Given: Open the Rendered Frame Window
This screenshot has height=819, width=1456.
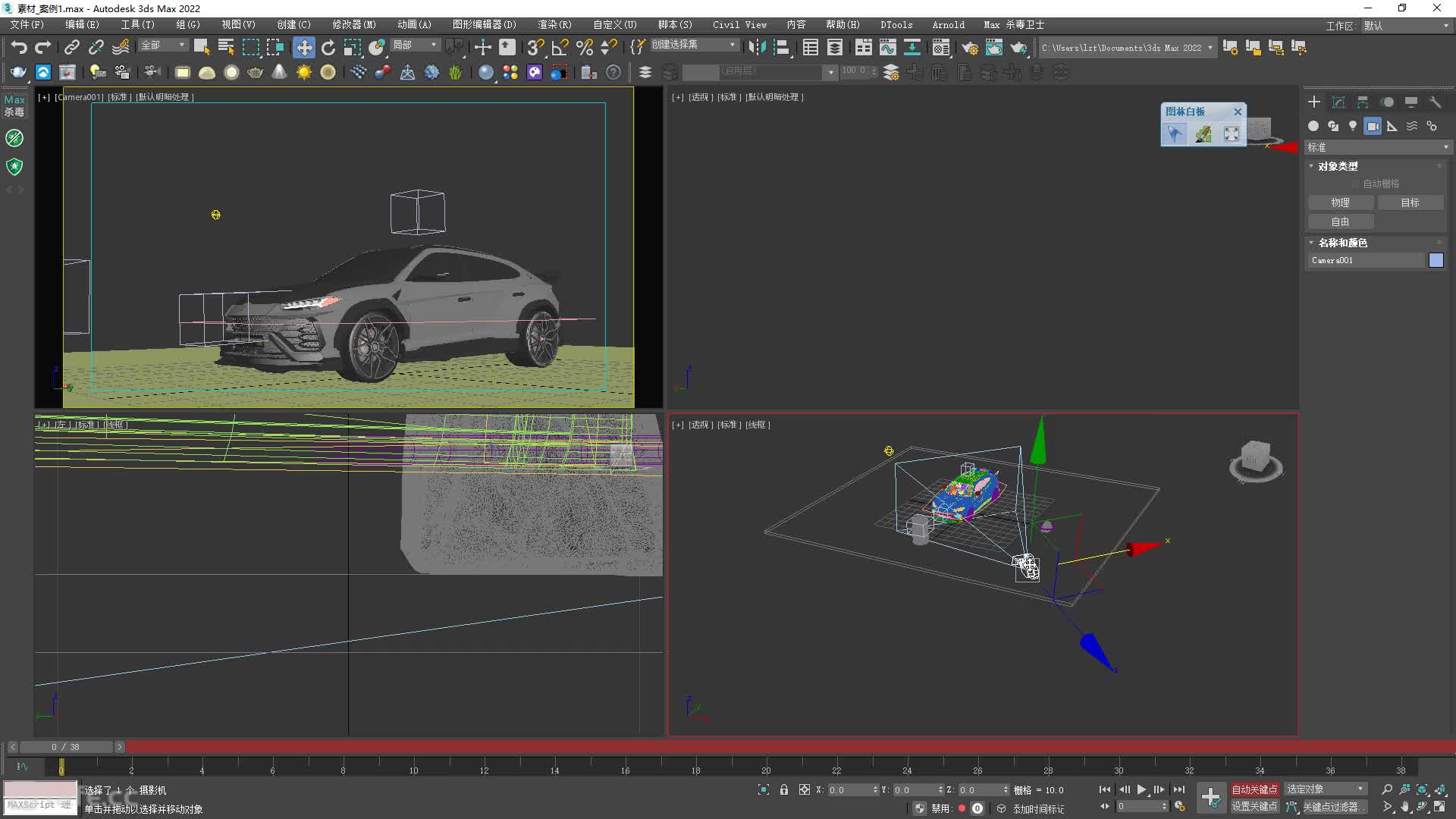Looking at the screenshot, I should [994, 48].
